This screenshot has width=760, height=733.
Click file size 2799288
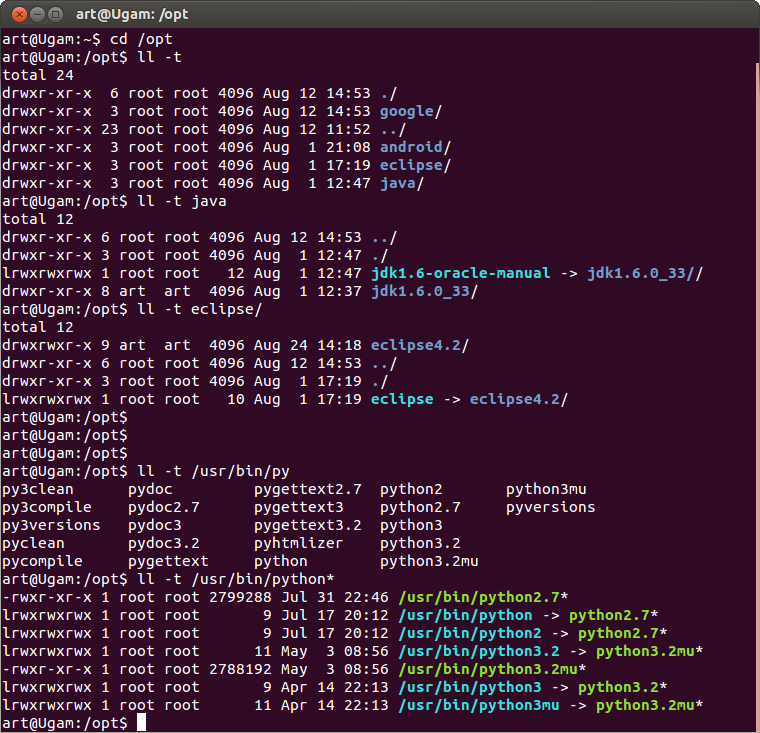click(240, 597)
